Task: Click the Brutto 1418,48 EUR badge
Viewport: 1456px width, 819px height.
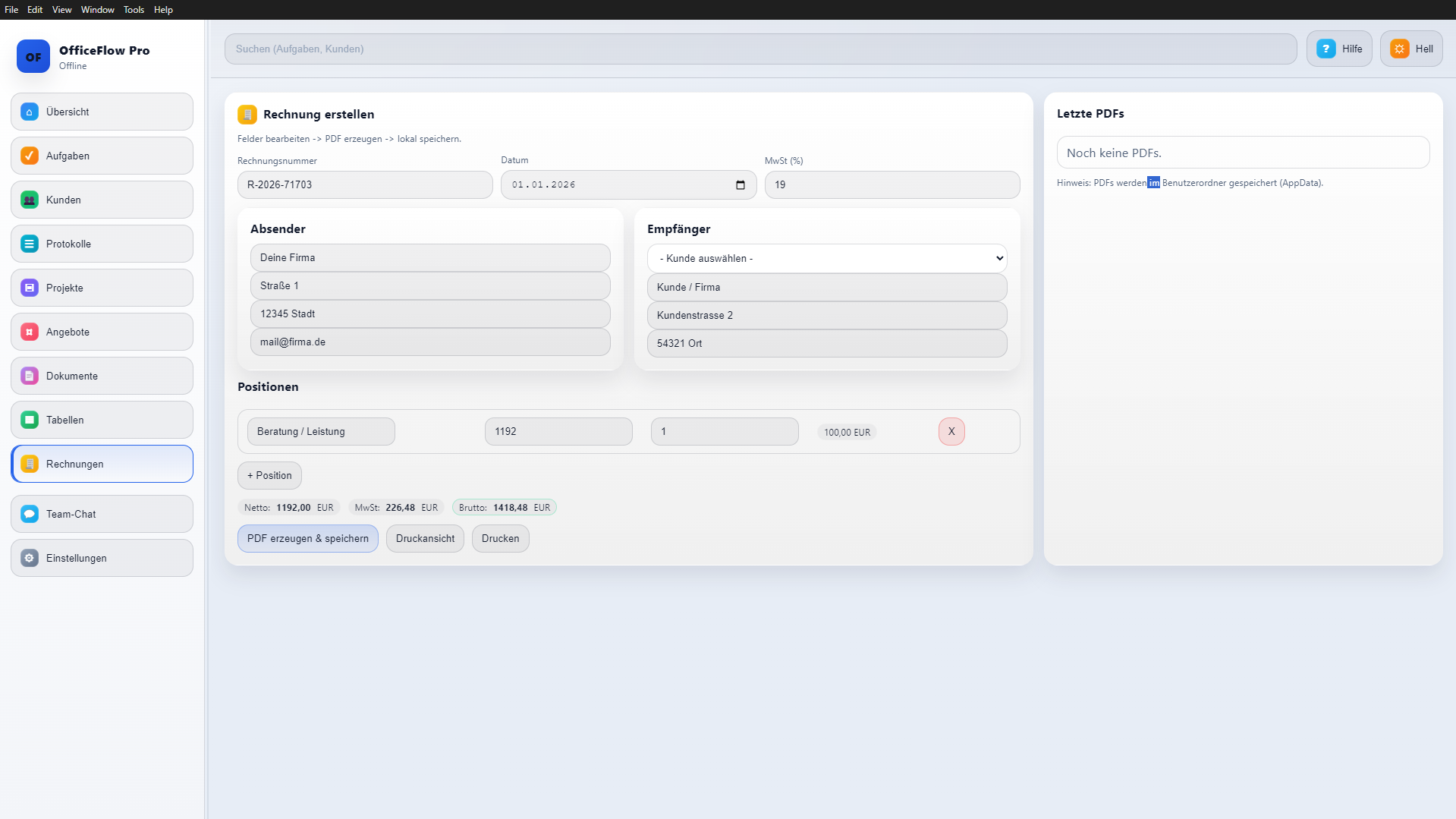Action: coord(505,507)
